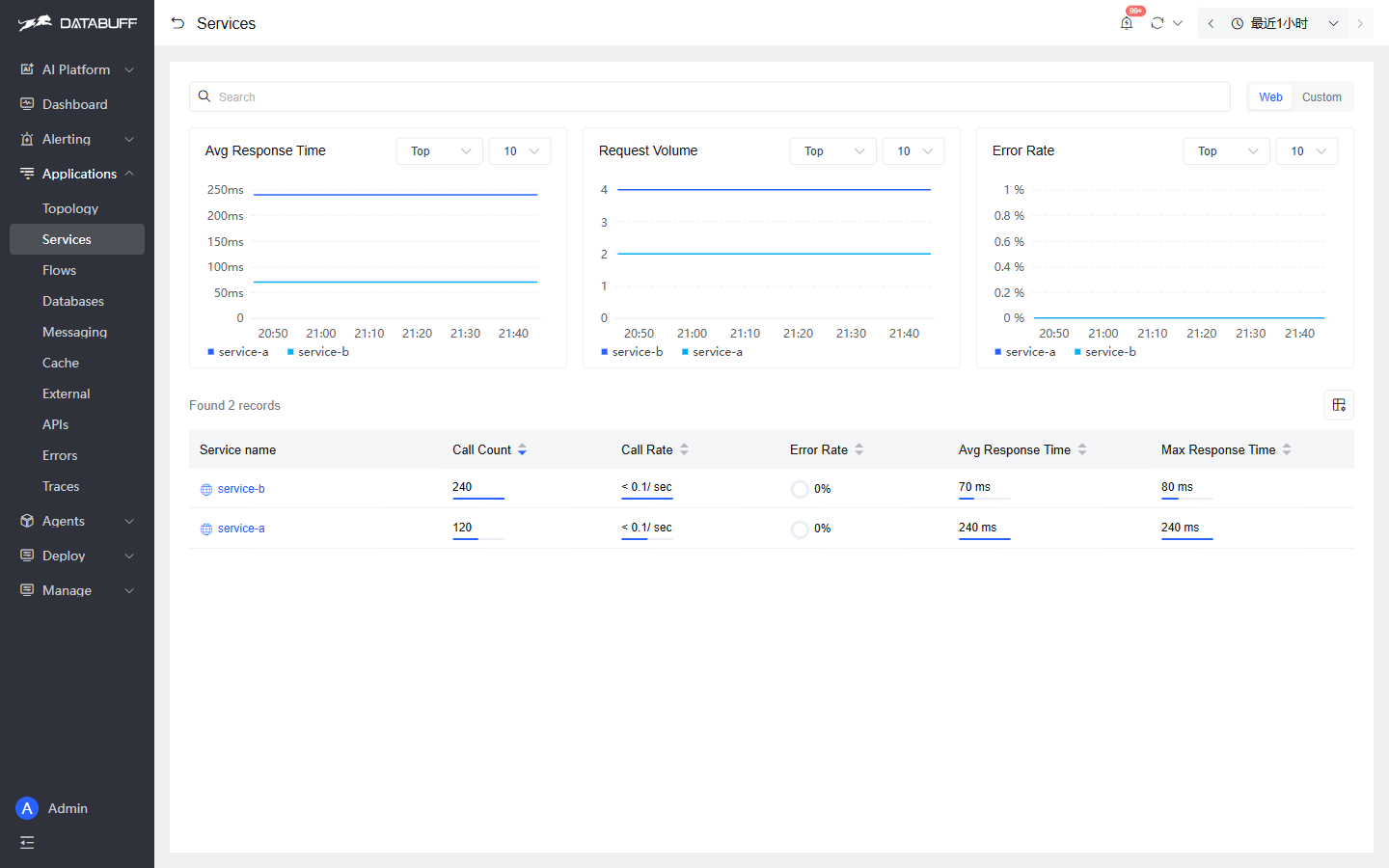1389x868 pixels.
Task: Open Traces in the sidebar
Action: (77, 486)
